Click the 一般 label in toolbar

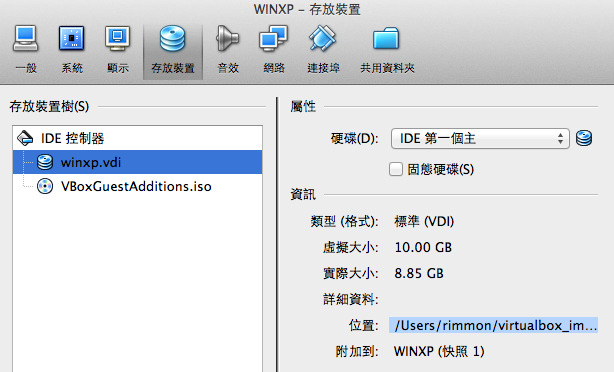[x=26, y=68]
